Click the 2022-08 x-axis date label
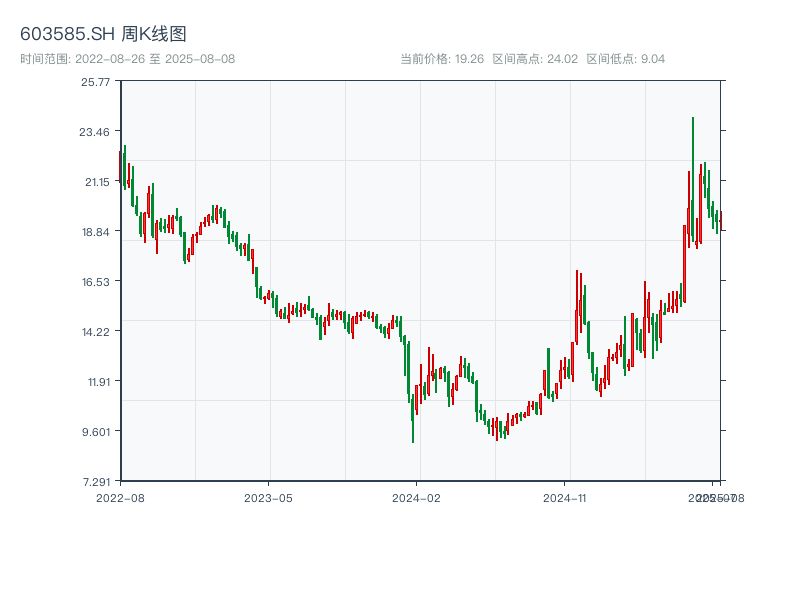The width and height of the screenshot is (800, 600). (120, 497)
